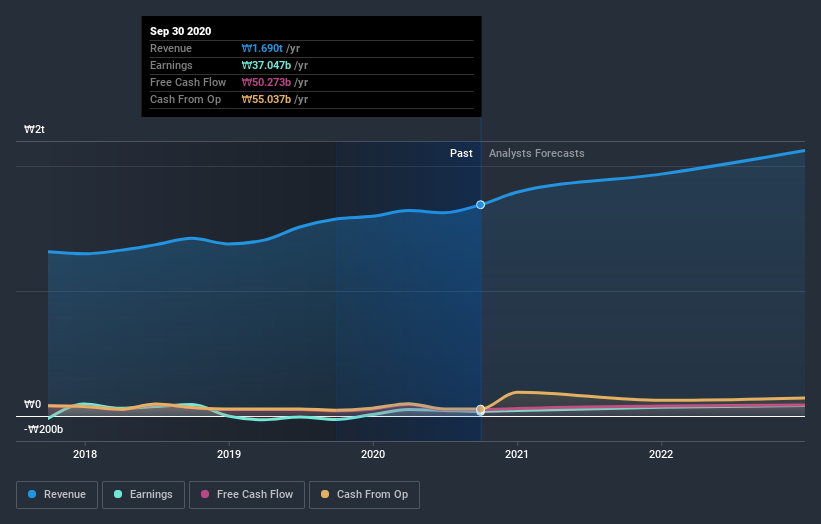Toggle the Free Cash Flow legend series

(x=247, y=495)
